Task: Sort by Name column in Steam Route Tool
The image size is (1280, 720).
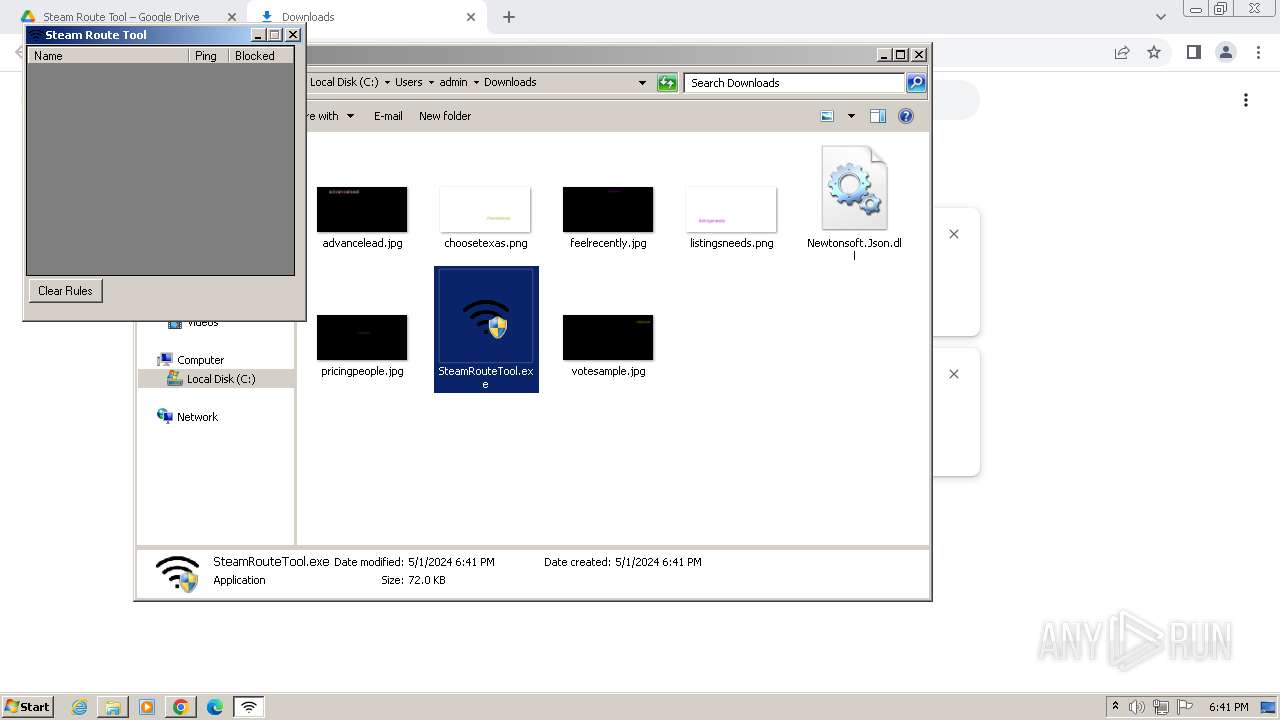Action: [108, 56]
